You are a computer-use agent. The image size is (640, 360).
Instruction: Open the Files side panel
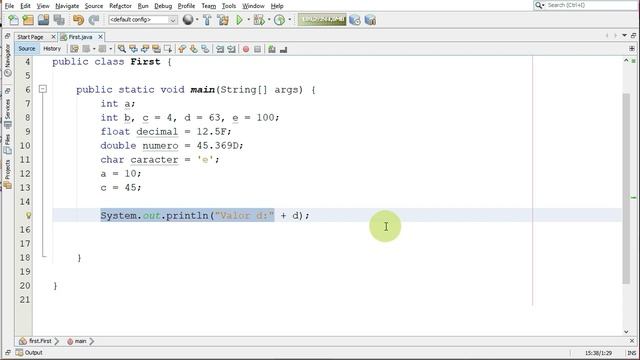(7, 143)
